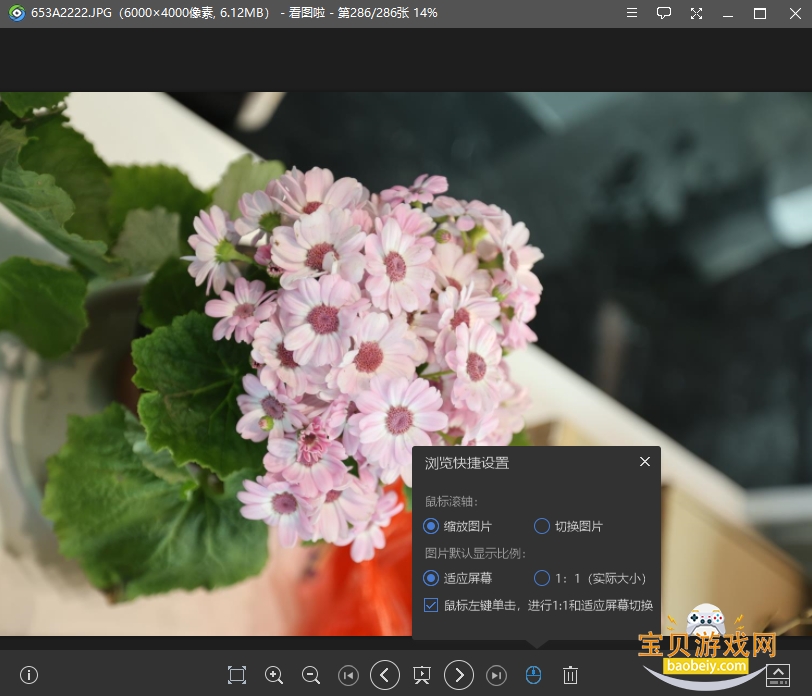
Task: Click the fit-to-window toolbar icon
Action: click(x=237, y=675)
